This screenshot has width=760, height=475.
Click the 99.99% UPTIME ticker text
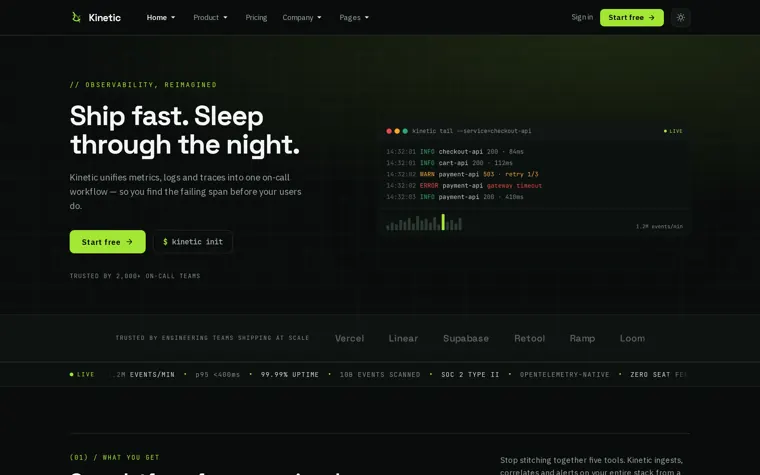[x=290, y=374]
